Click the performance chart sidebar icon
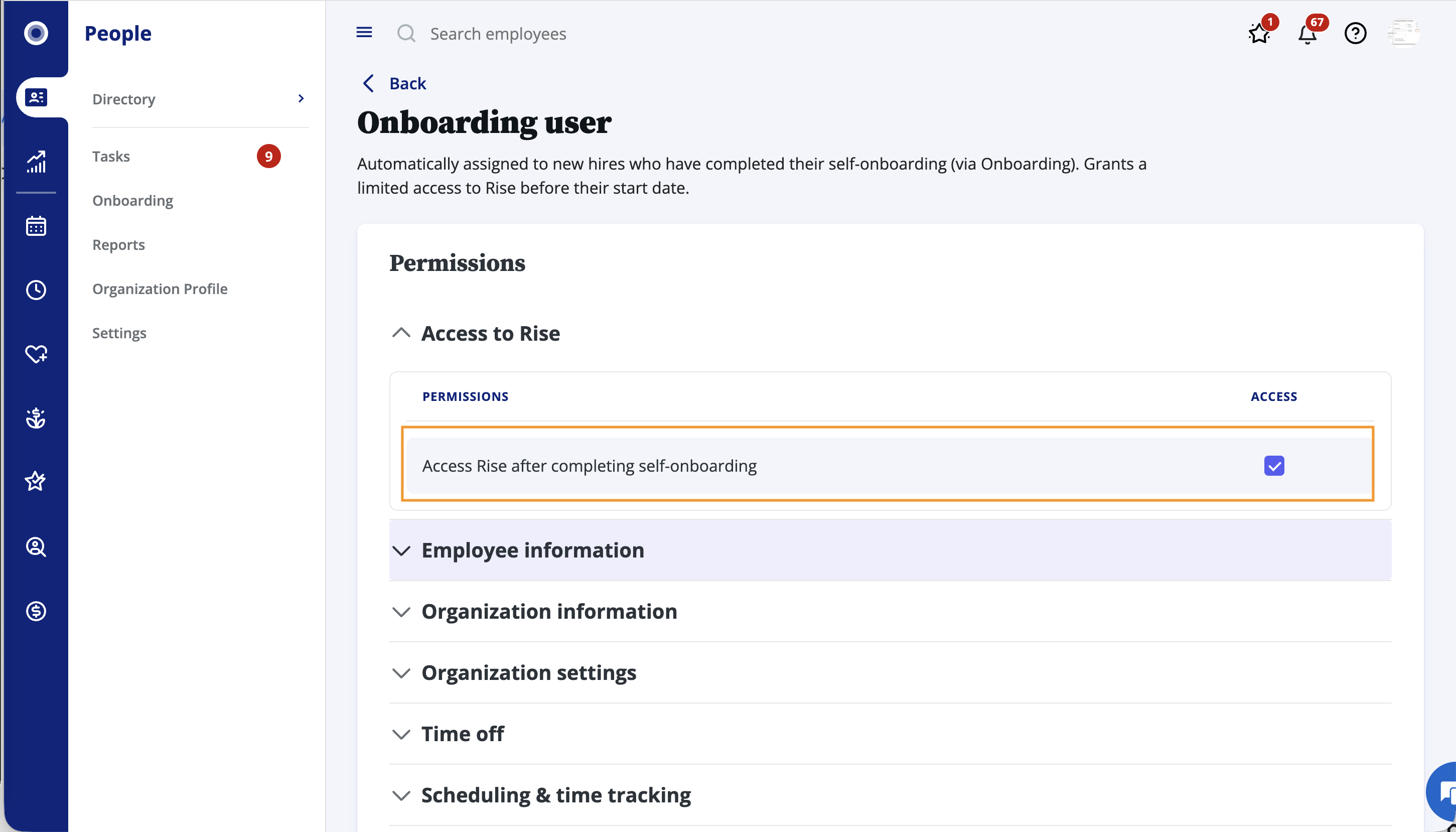The image size is (1456, 832). 36,162
